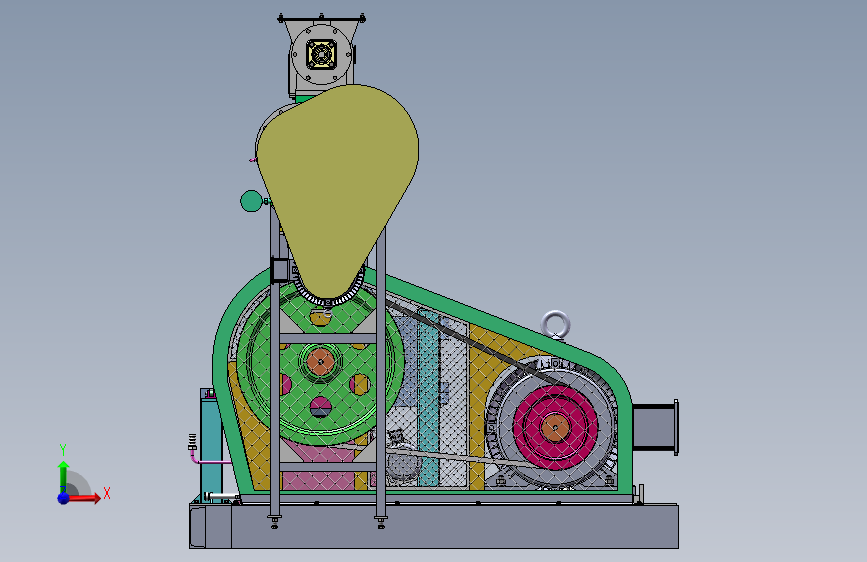The image size is (867, 562).
Task: Click the red X axis arrow
Action: pos(84,498)
